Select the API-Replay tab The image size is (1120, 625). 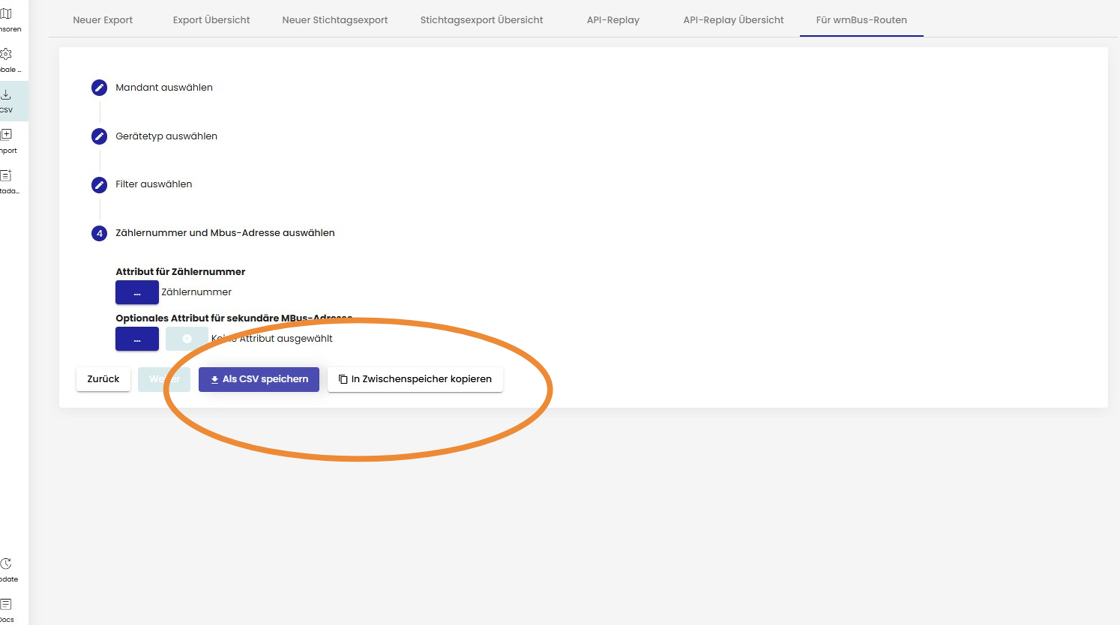tap(613, 20)
